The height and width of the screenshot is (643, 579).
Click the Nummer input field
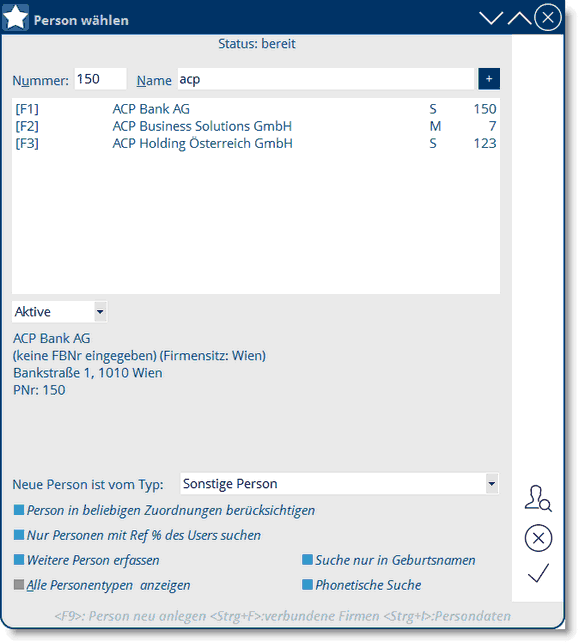pos(100,79)
